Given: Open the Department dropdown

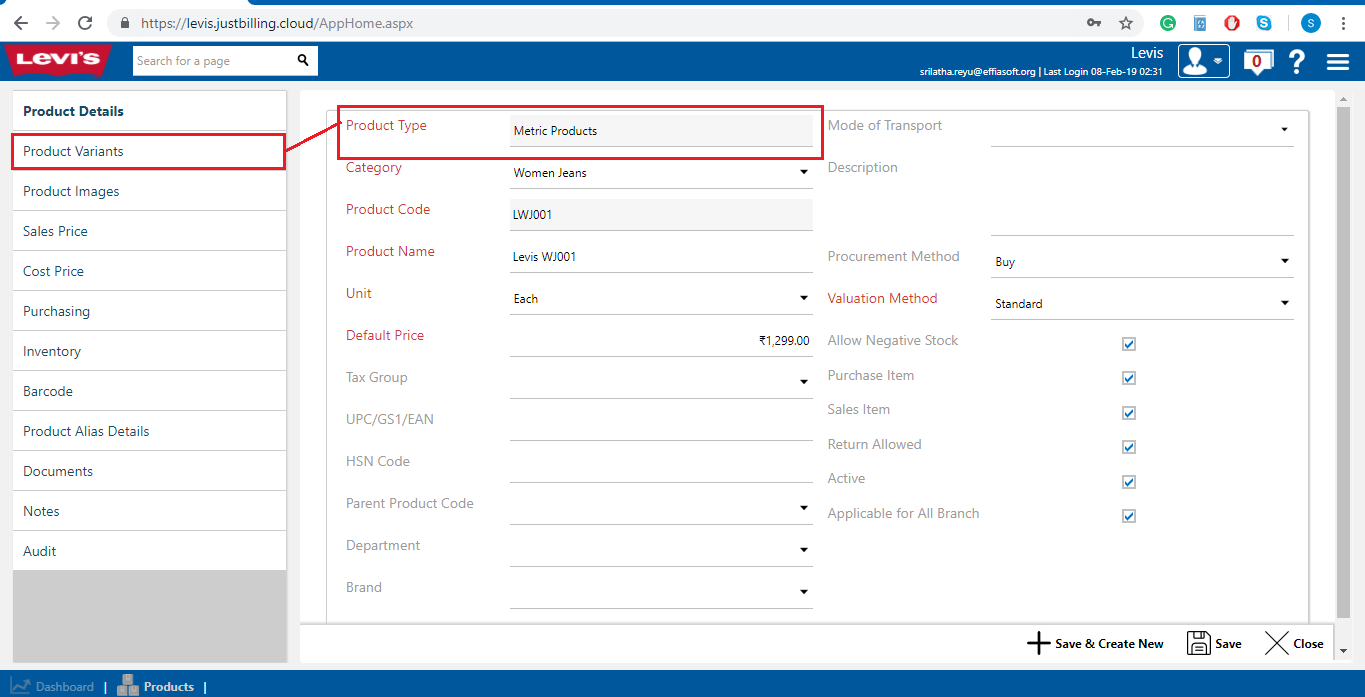Looking at the screenshot, I should point(661,550).
